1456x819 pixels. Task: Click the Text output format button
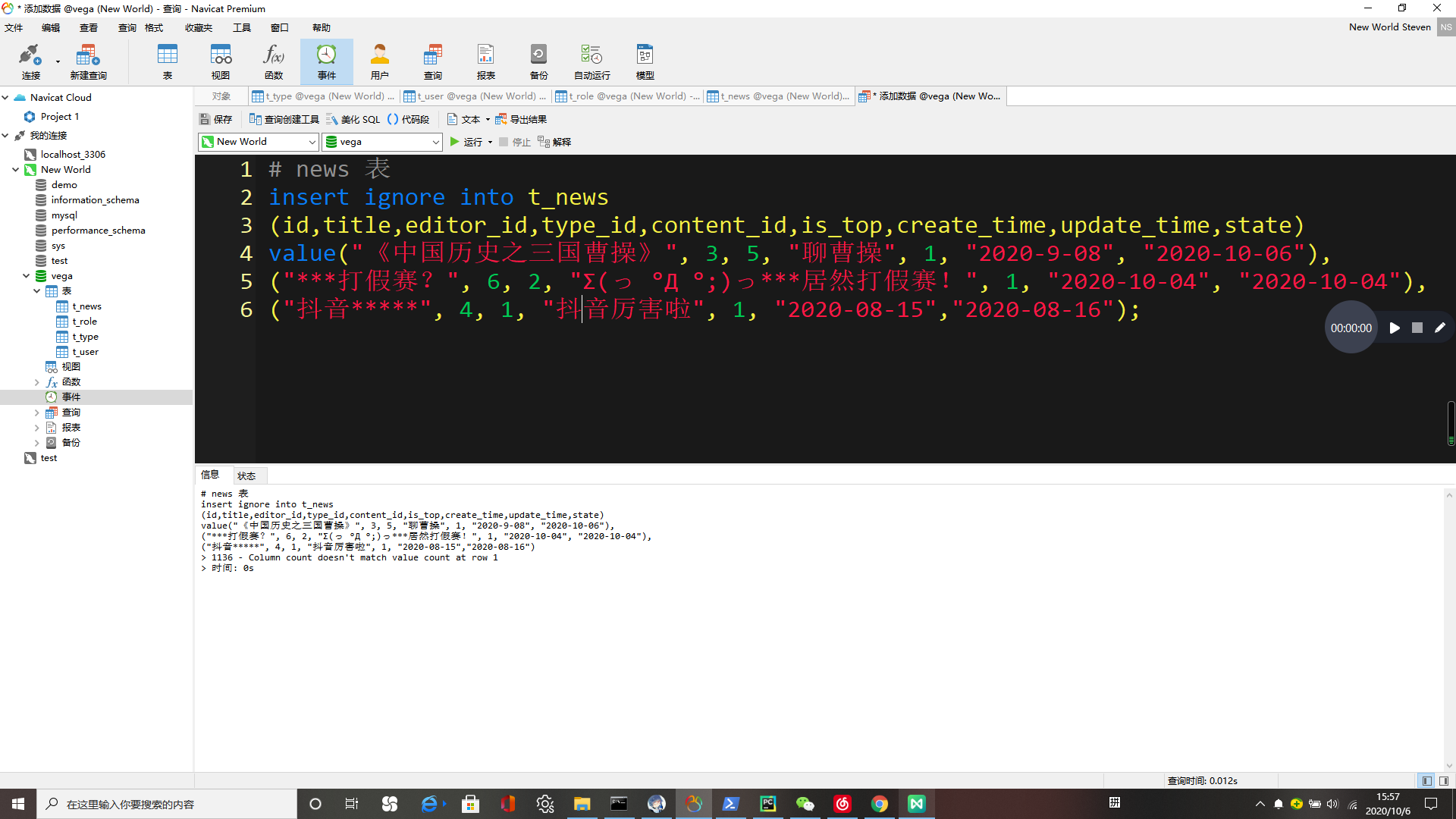(466, 119)
